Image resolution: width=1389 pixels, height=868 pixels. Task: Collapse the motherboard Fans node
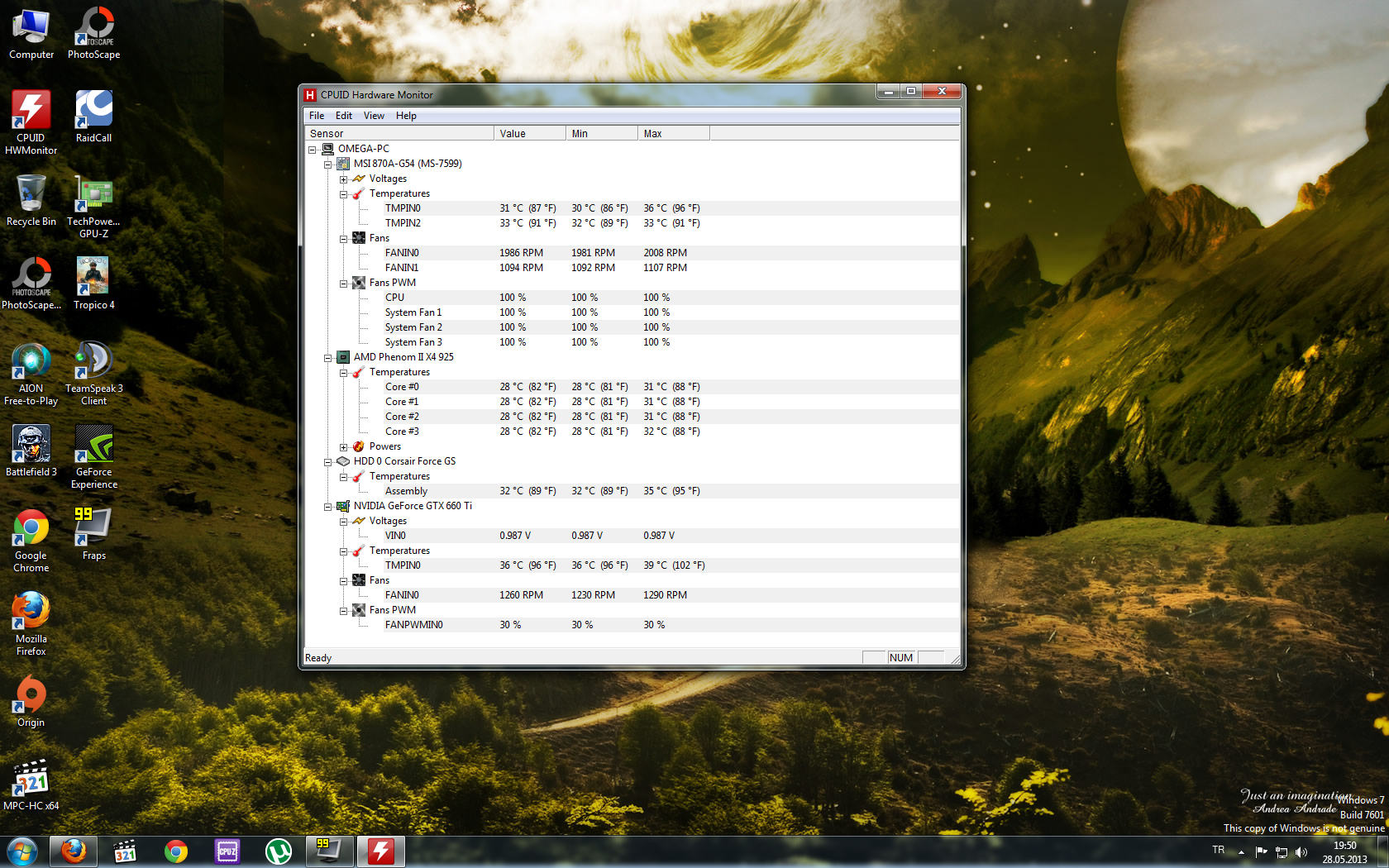[x=344, y=239]
